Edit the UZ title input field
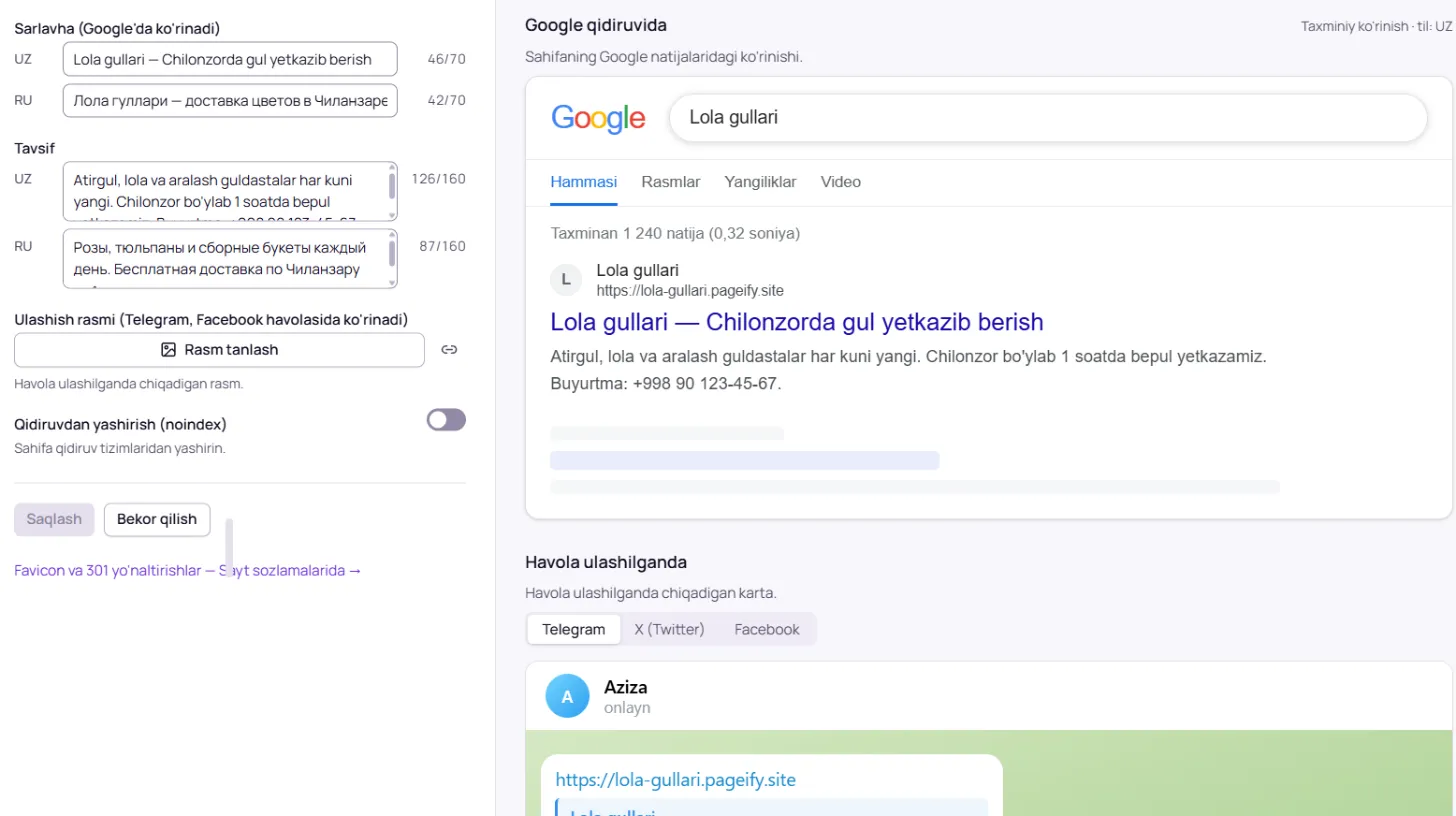1456x816 pixels. 230,59
